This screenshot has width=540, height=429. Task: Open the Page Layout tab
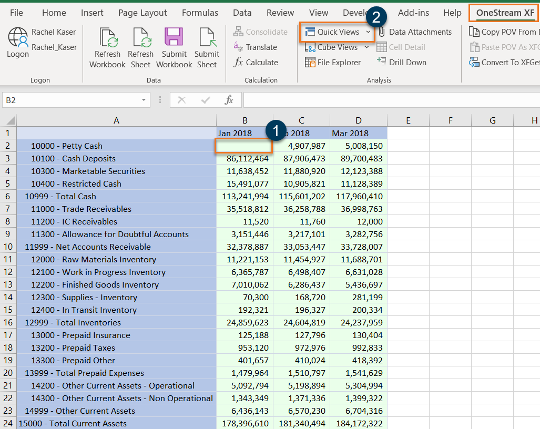(143, 13)
